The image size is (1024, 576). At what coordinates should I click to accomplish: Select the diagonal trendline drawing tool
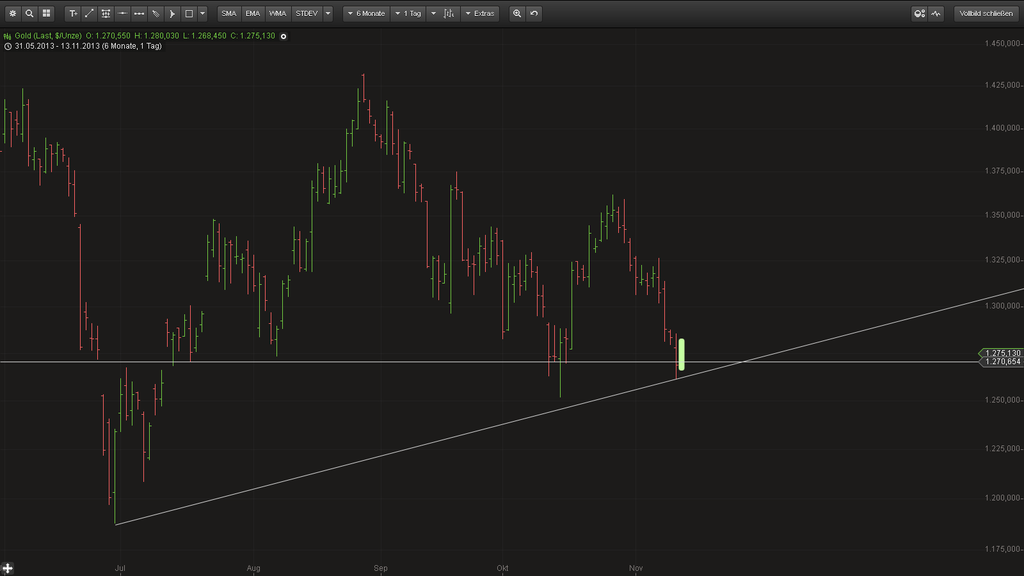click(x=89, y=13)
